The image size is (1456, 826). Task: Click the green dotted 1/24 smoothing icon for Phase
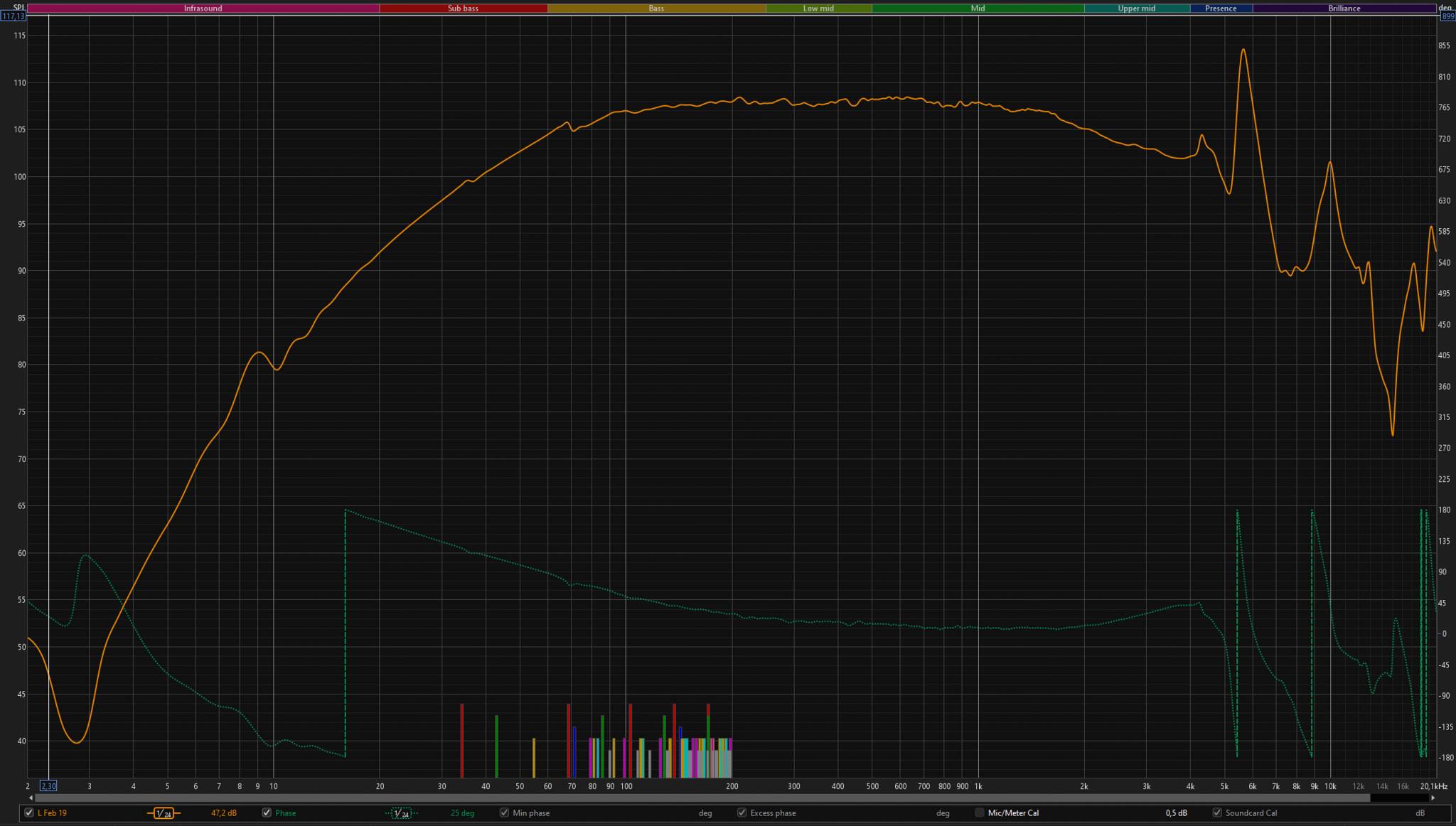[x=402, y=813]
